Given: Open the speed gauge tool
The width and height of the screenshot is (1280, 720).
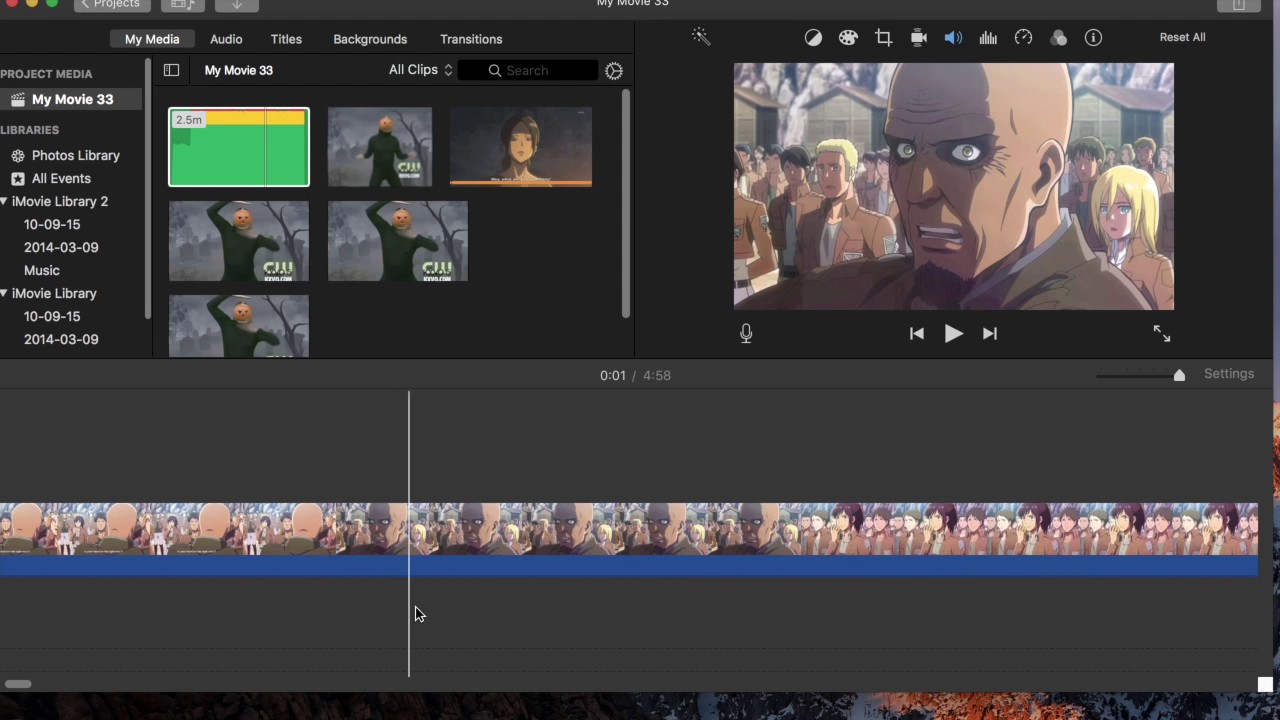Looking at the screenshot, I should tap(1023, 38).
